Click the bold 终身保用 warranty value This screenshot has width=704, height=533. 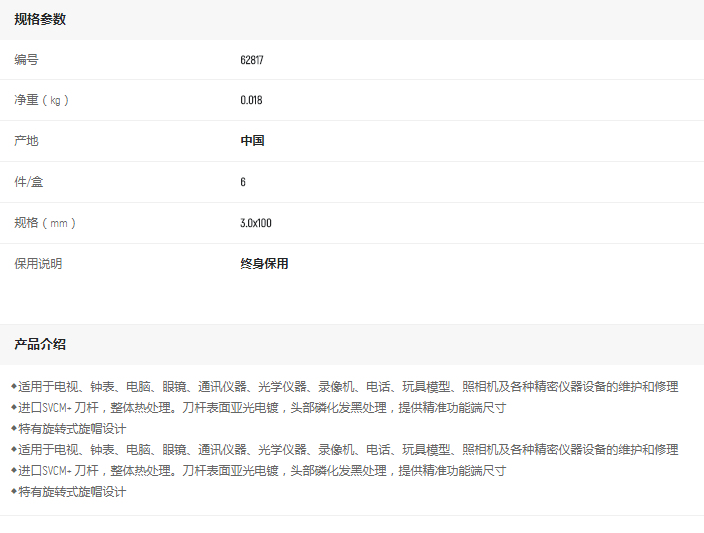click(x=264, y=264)
